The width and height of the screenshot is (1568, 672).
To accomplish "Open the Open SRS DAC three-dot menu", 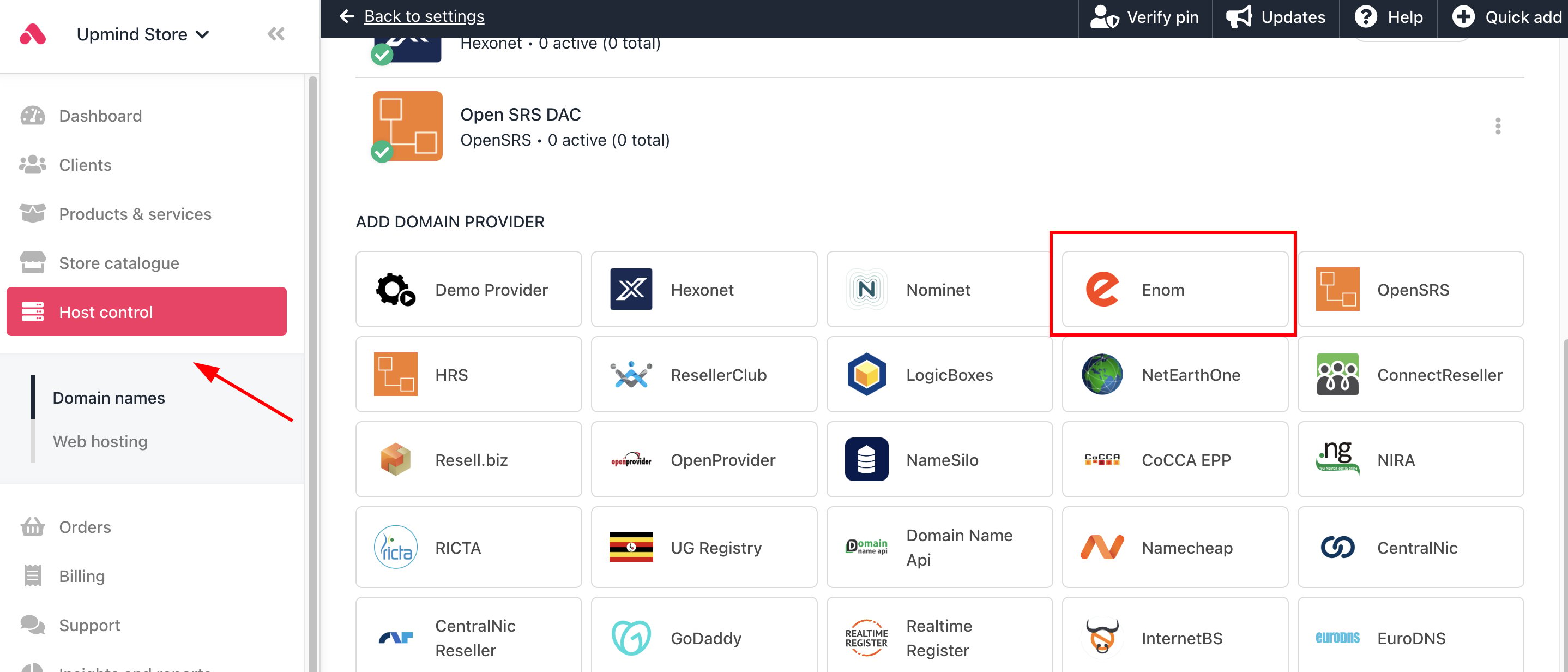I will 1498,126.
